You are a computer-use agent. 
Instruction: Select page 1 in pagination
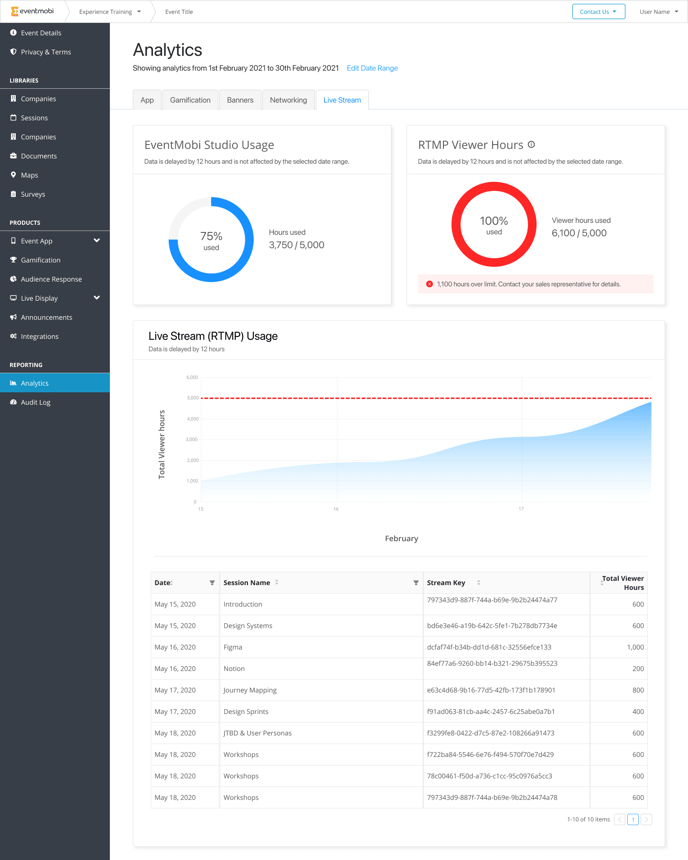(633, 819)
